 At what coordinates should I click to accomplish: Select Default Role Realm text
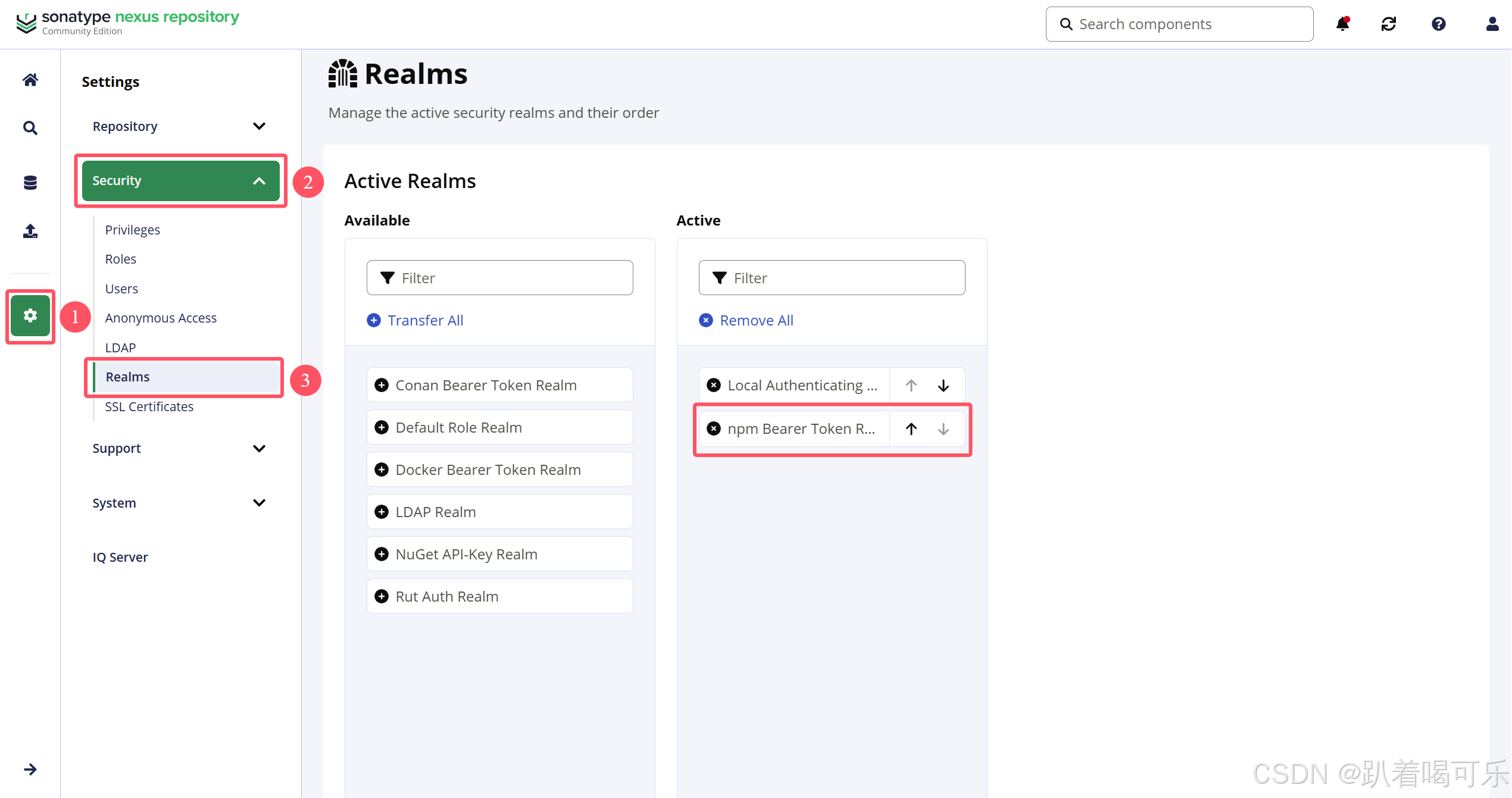pos(459,428)
